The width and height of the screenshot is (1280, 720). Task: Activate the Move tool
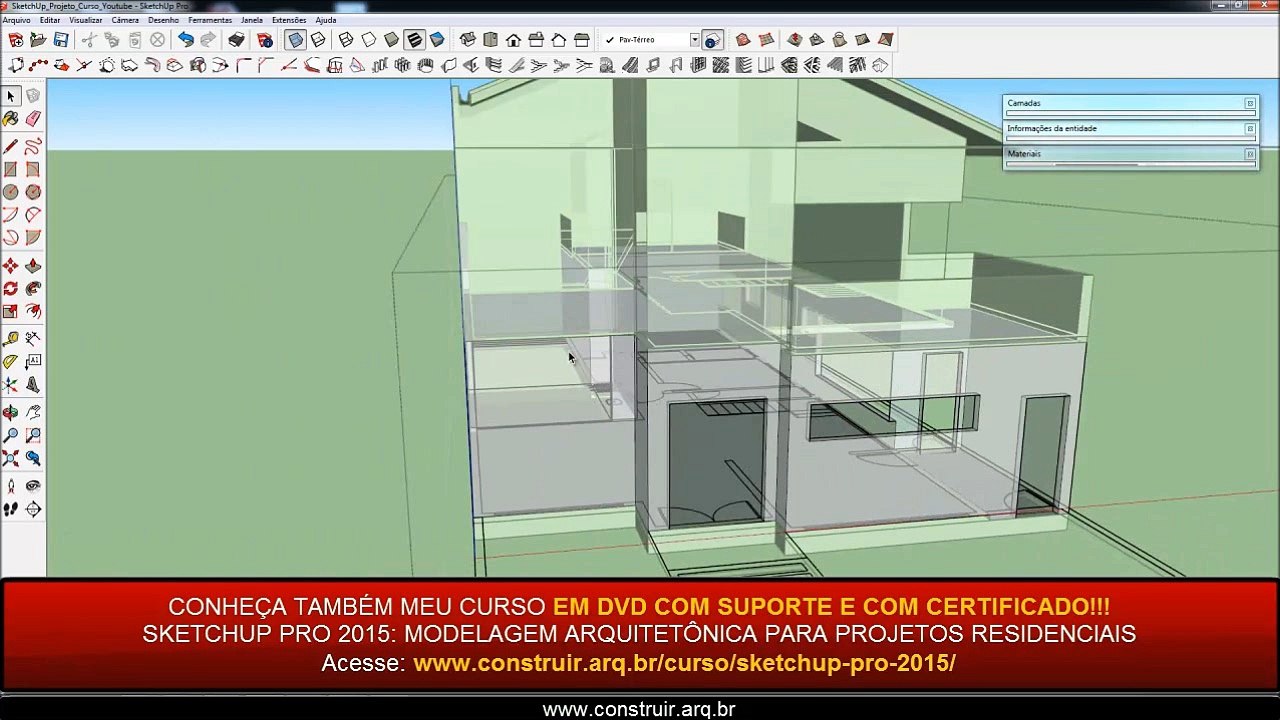point(11,266)
